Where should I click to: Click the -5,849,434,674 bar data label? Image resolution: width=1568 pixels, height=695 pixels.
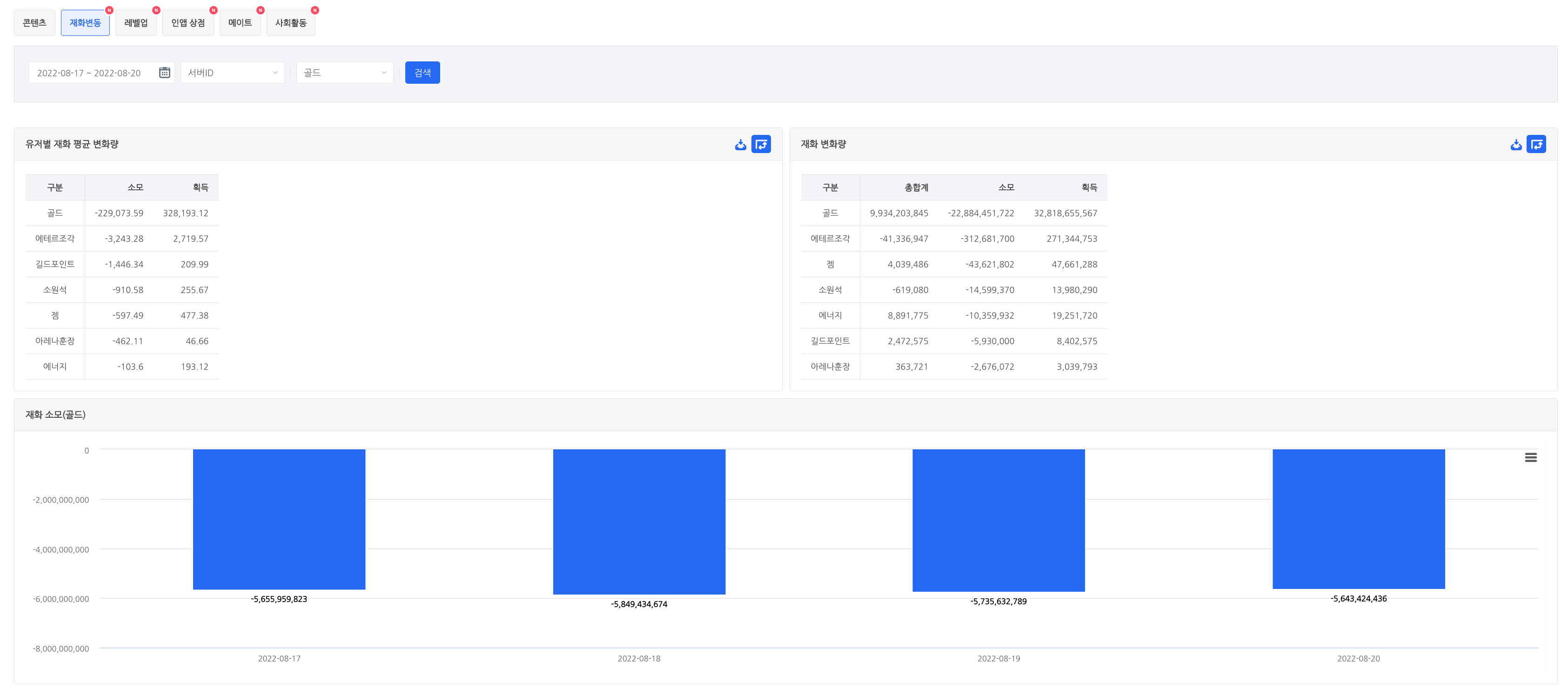(639, 604)
